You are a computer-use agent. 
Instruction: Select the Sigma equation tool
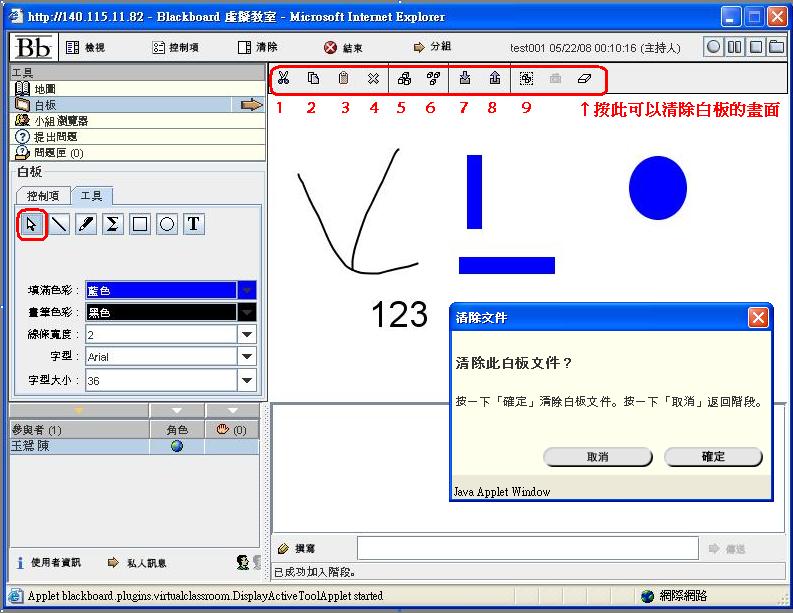point(113,224)
